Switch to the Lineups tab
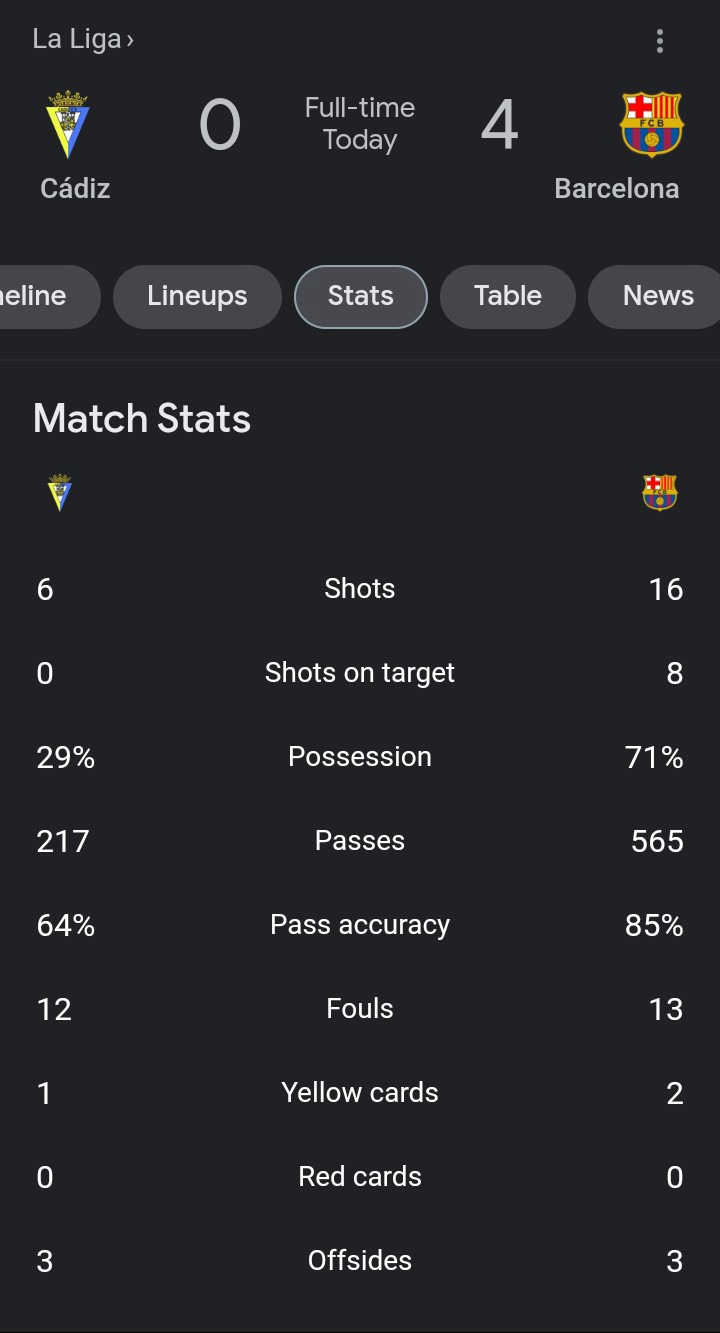 [x=197, y=296]
